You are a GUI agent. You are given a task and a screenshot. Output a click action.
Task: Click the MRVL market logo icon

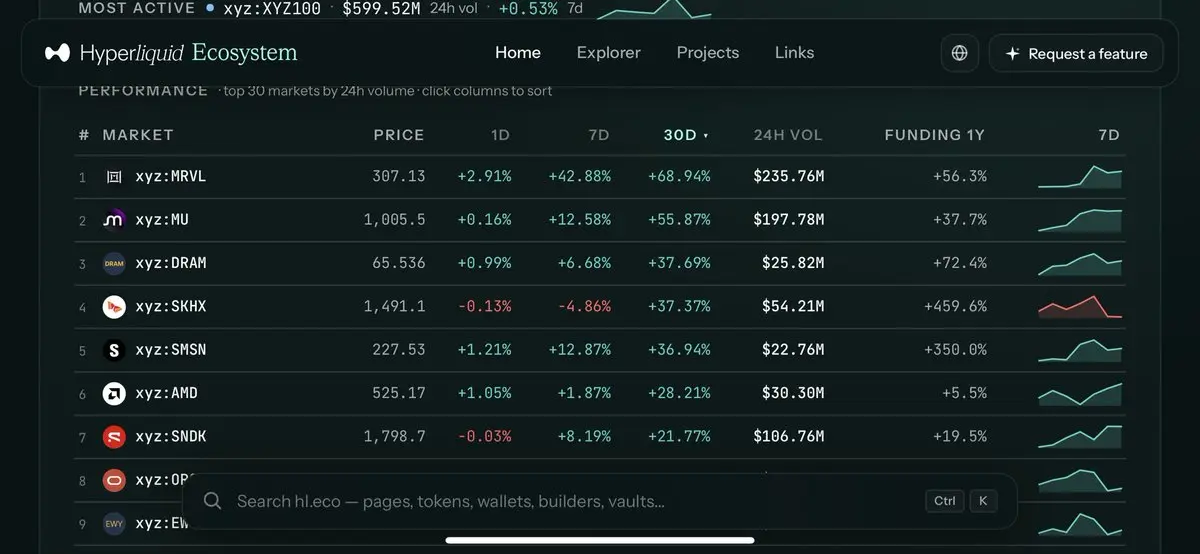click(114, 176)
